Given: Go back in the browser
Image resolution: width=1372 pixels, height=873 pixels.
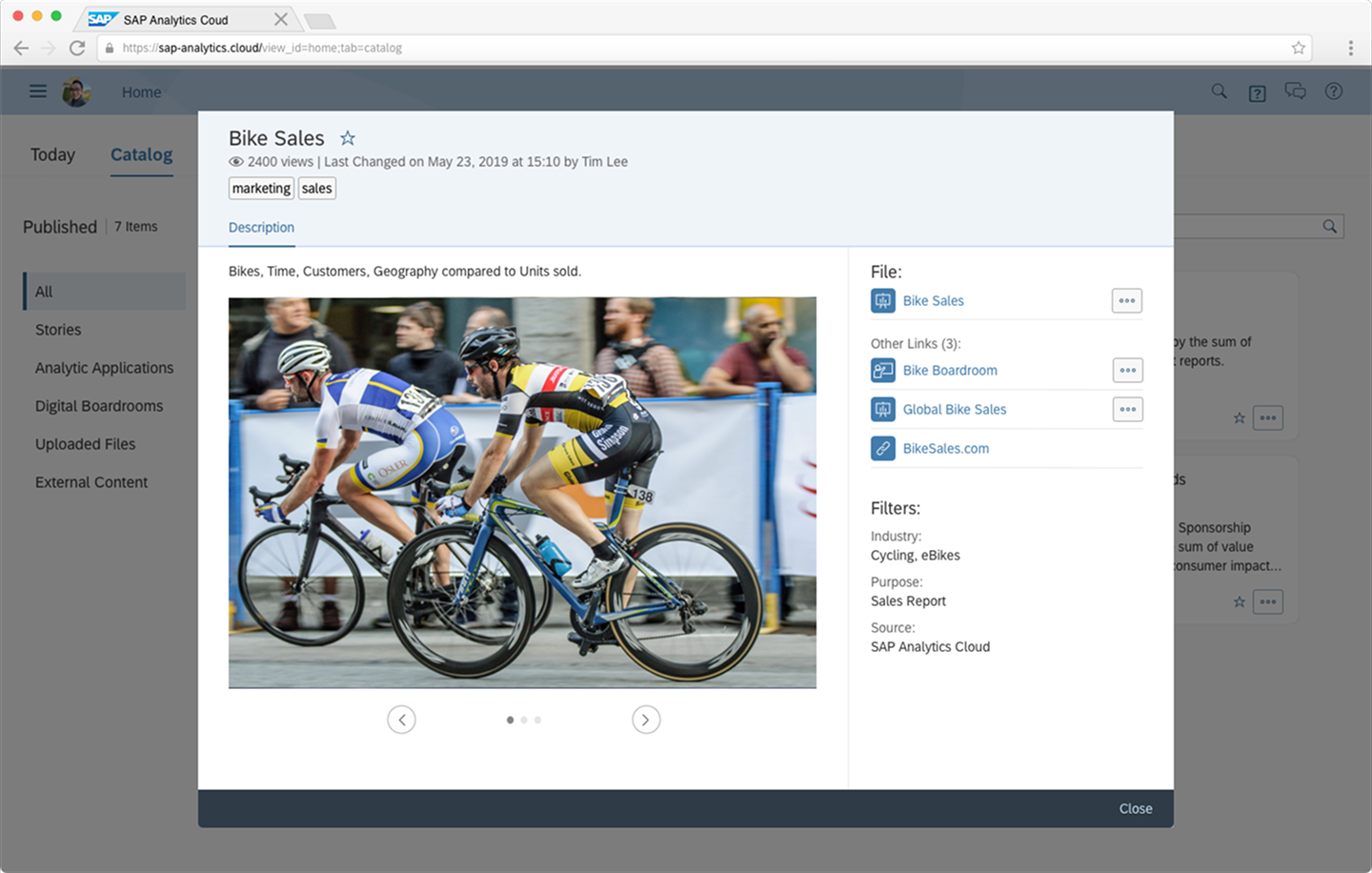Looking at the screenshot, I should tap(21, 48).
